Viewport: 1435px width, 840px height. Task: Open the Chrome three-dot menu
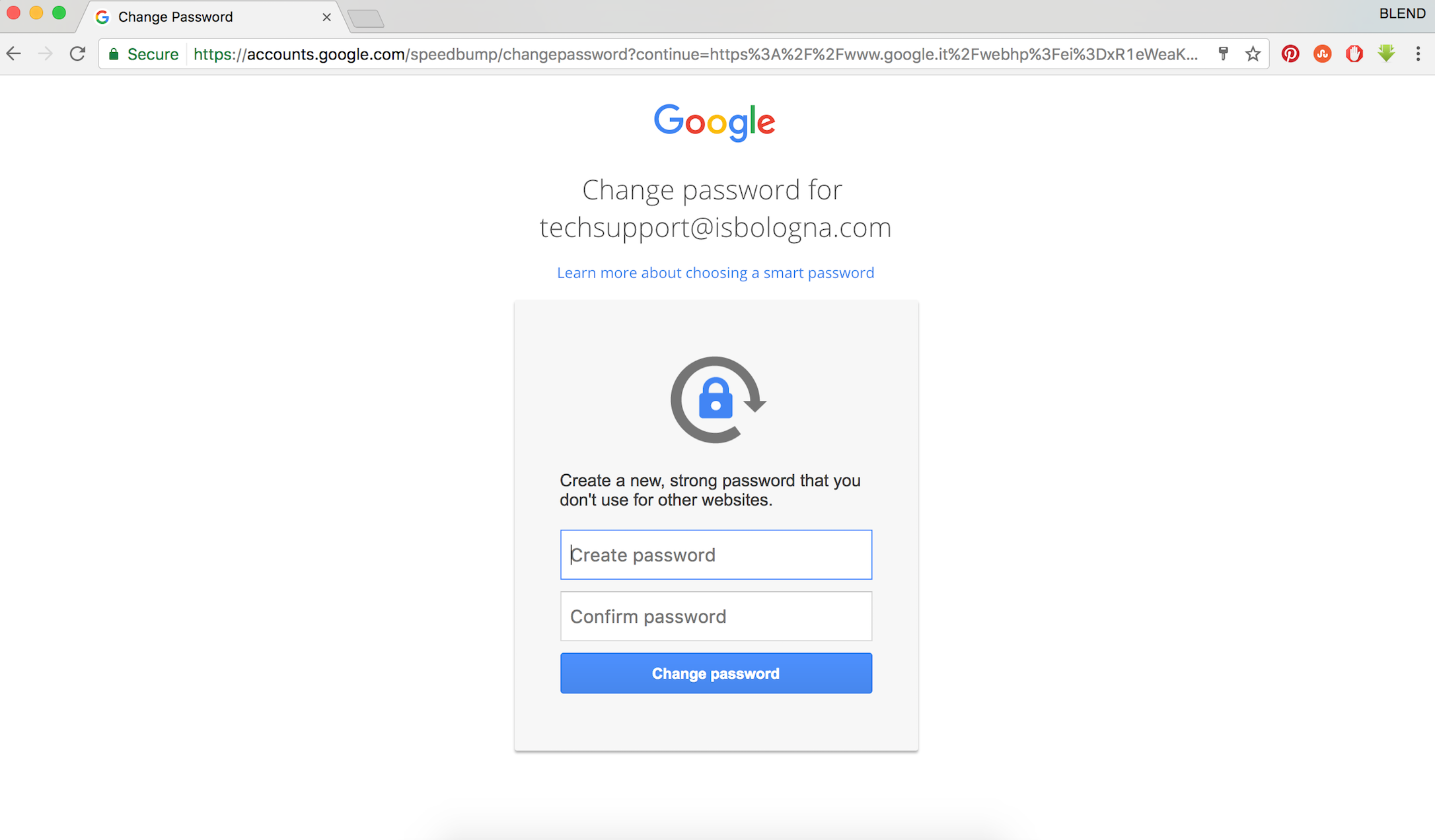[x=1418, y=54]
